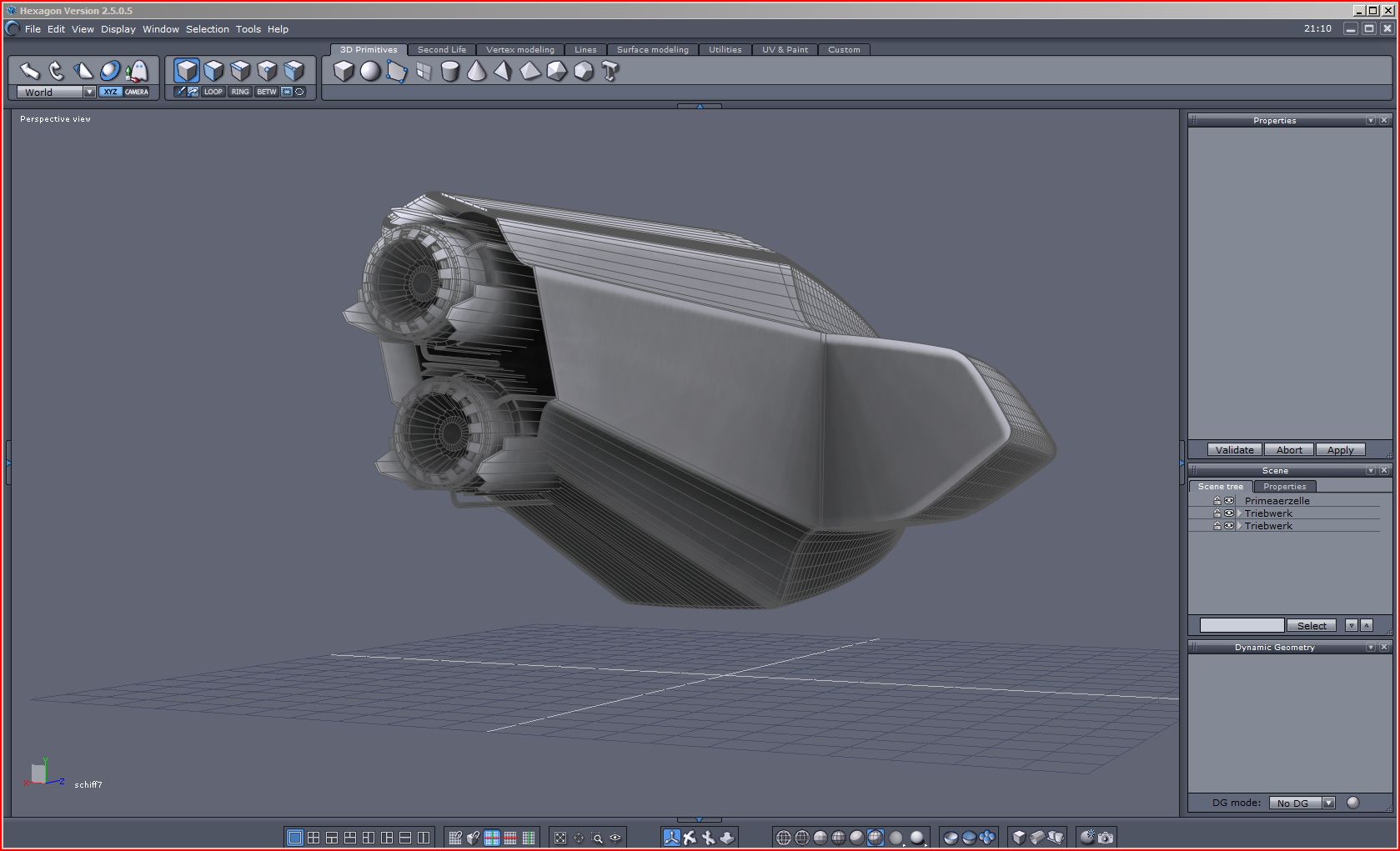The image size is (1400, 851).
Task: Switch to the UV & Paint tab
Action: (784, 50)
